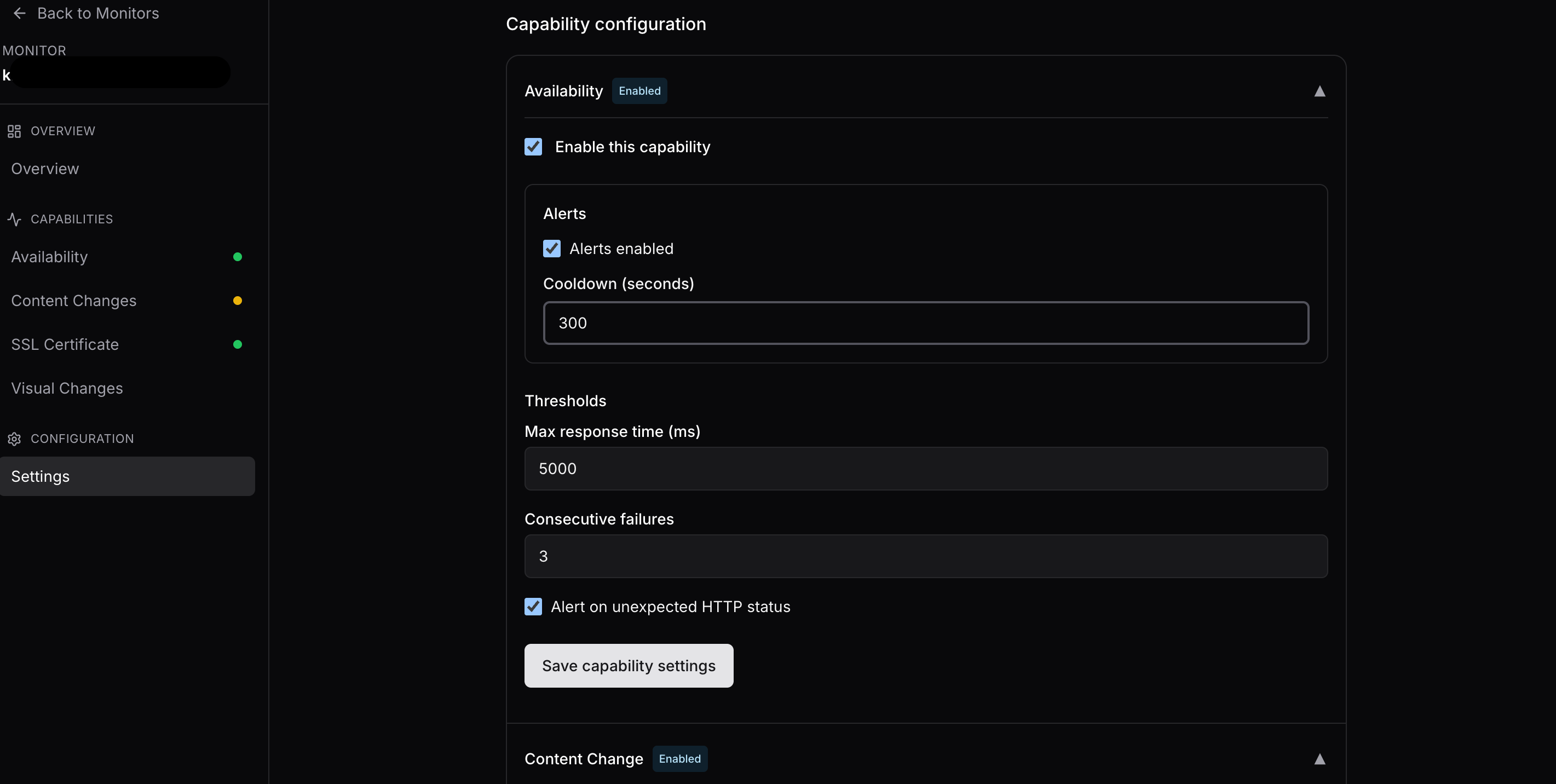Open the Overview page
The image size is (1556, 784).
tap(44, 169)
